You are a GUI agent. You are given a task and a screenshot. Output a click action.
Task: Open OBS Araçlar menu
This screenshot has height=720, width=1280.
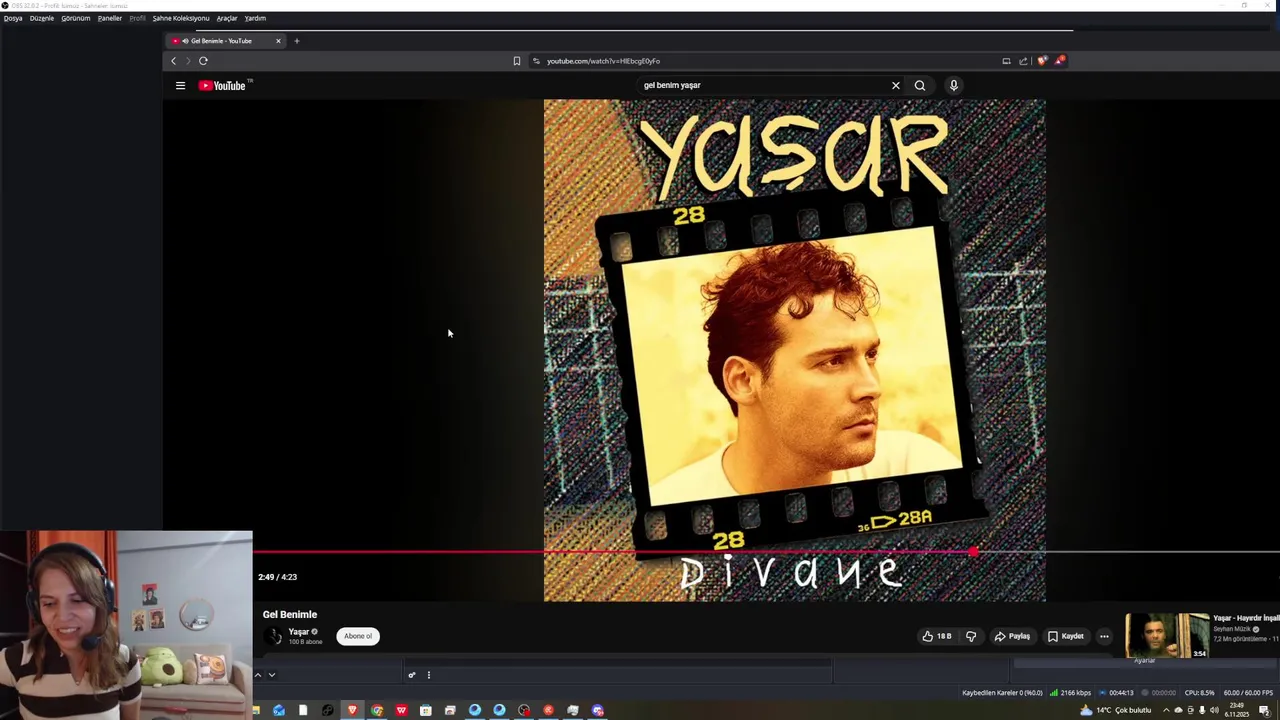pos(227,18)
